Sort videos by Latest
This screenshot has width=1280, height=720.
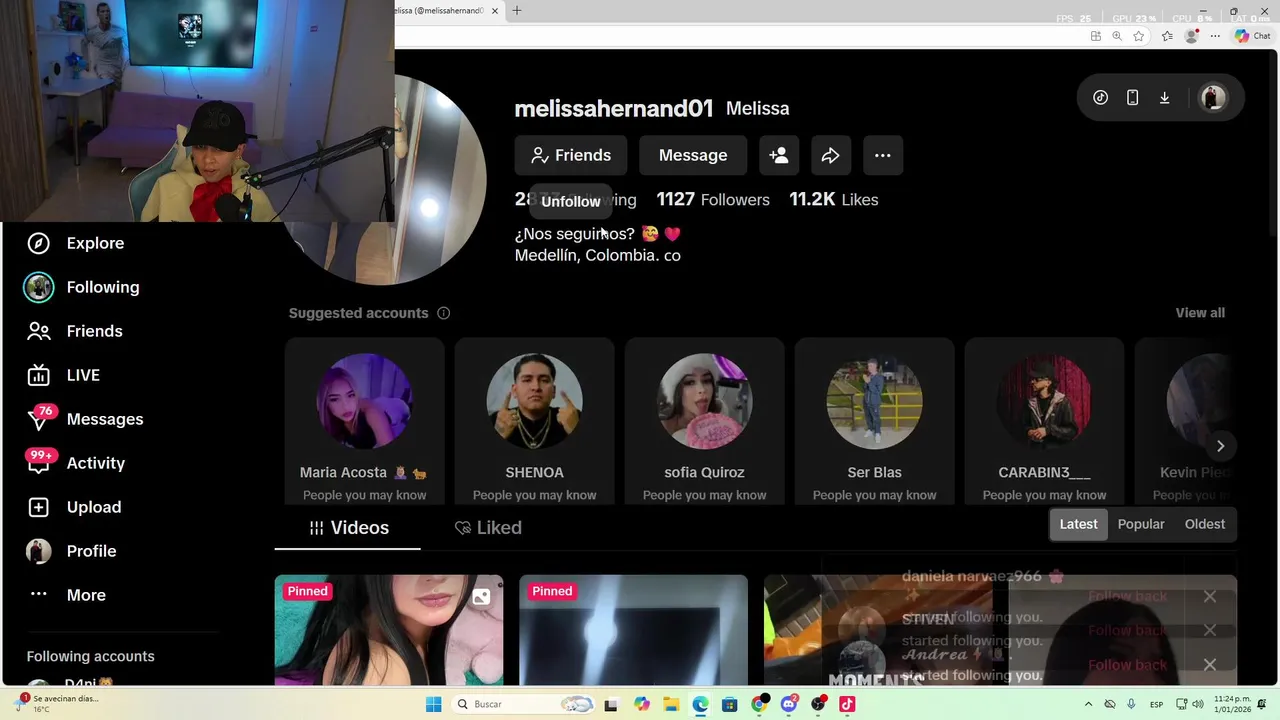[x=1078, y=524]
